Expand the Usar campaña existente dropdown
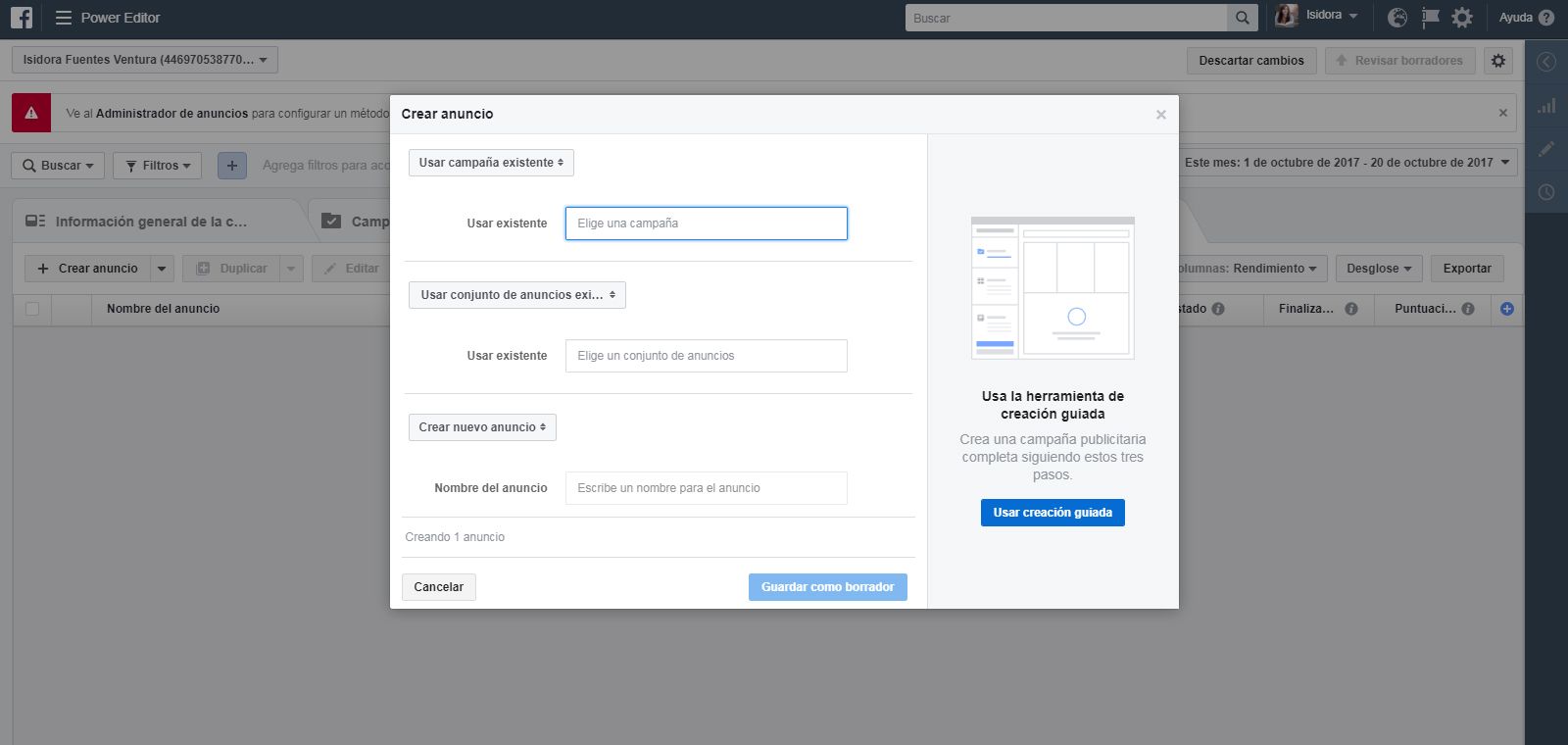The image size is (1568, 745). 491,163
